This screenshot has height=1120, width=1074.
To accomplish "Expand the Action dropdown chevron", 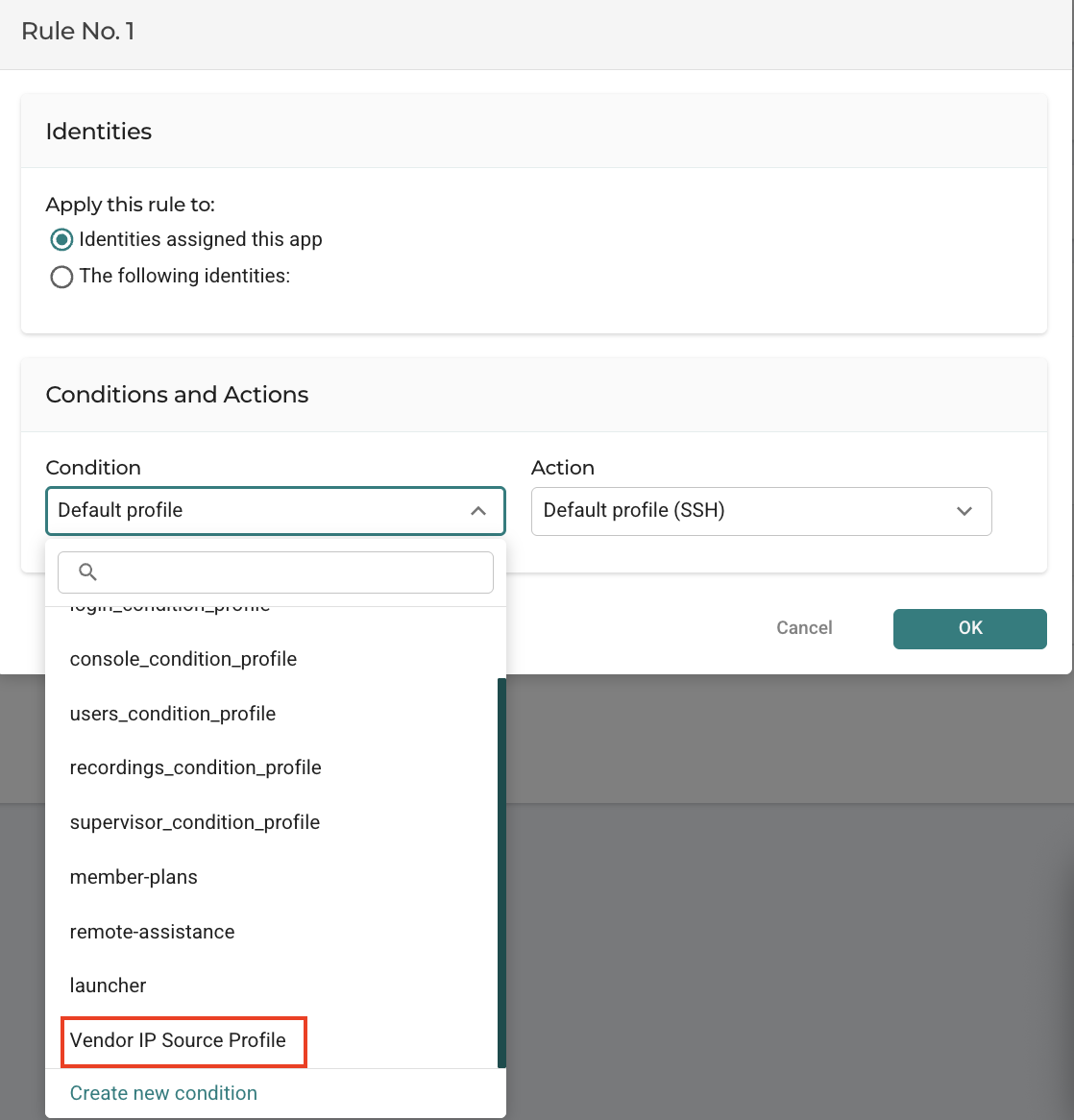I will point(964,511).
